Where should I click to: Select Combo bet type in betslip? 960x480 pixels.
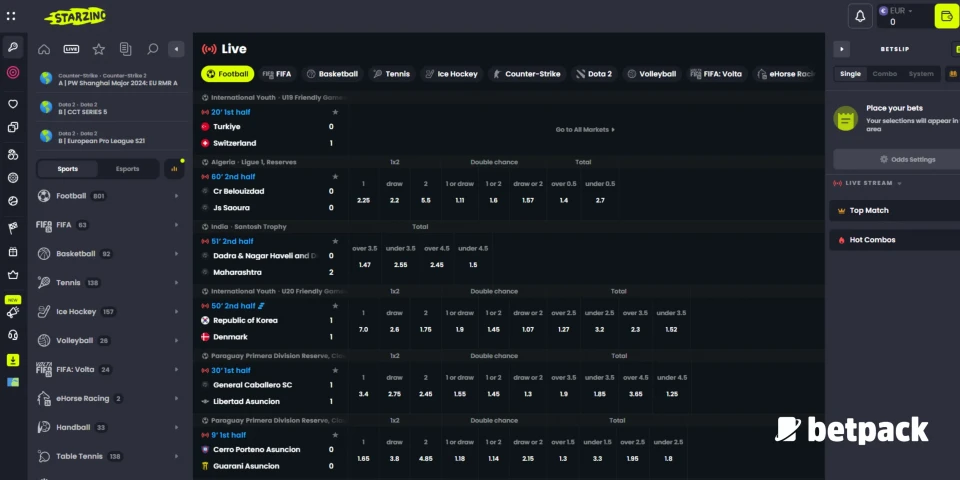(x=884, y=74)
